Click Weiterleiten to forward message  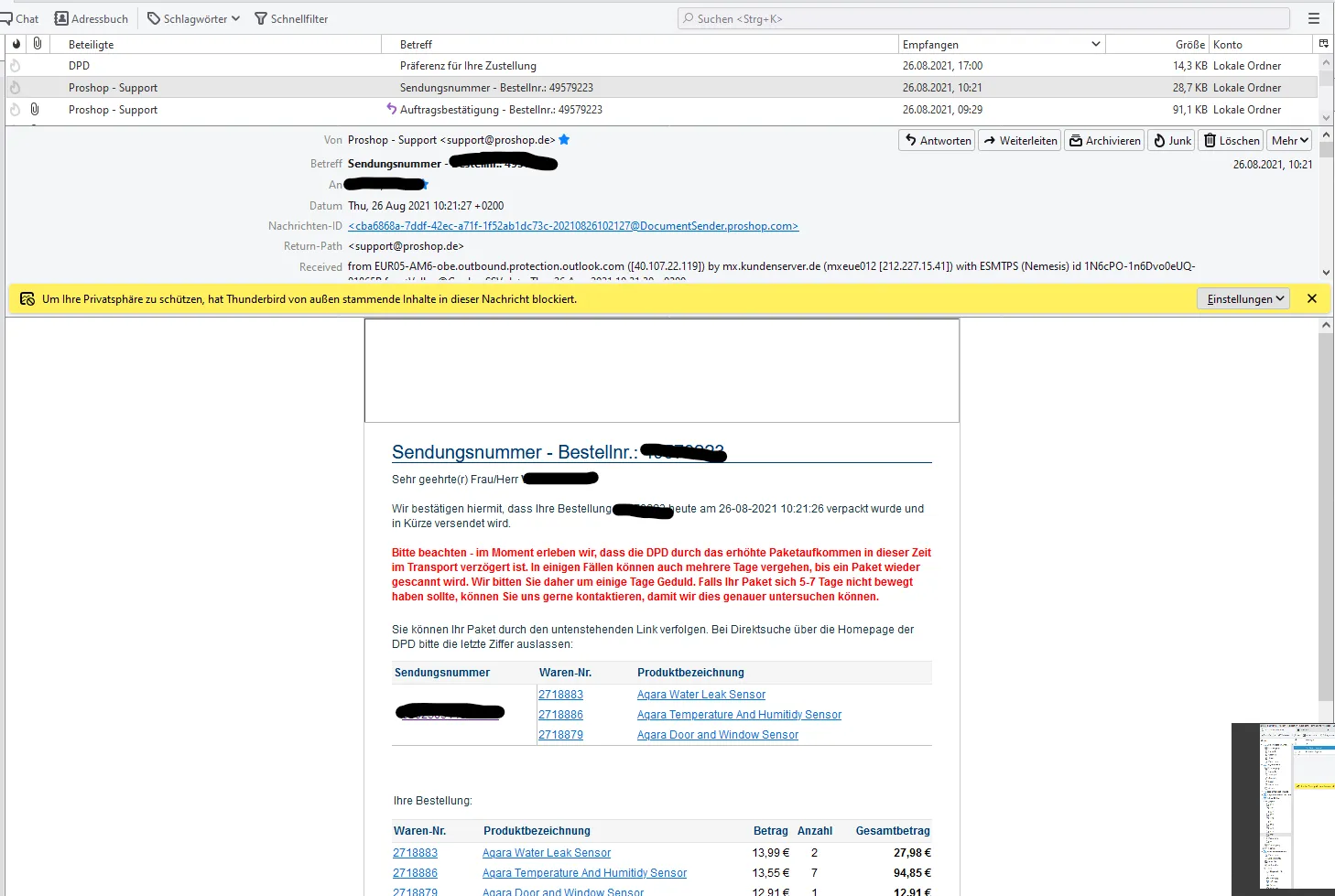pyautogui.click(x=1020, y=140)
